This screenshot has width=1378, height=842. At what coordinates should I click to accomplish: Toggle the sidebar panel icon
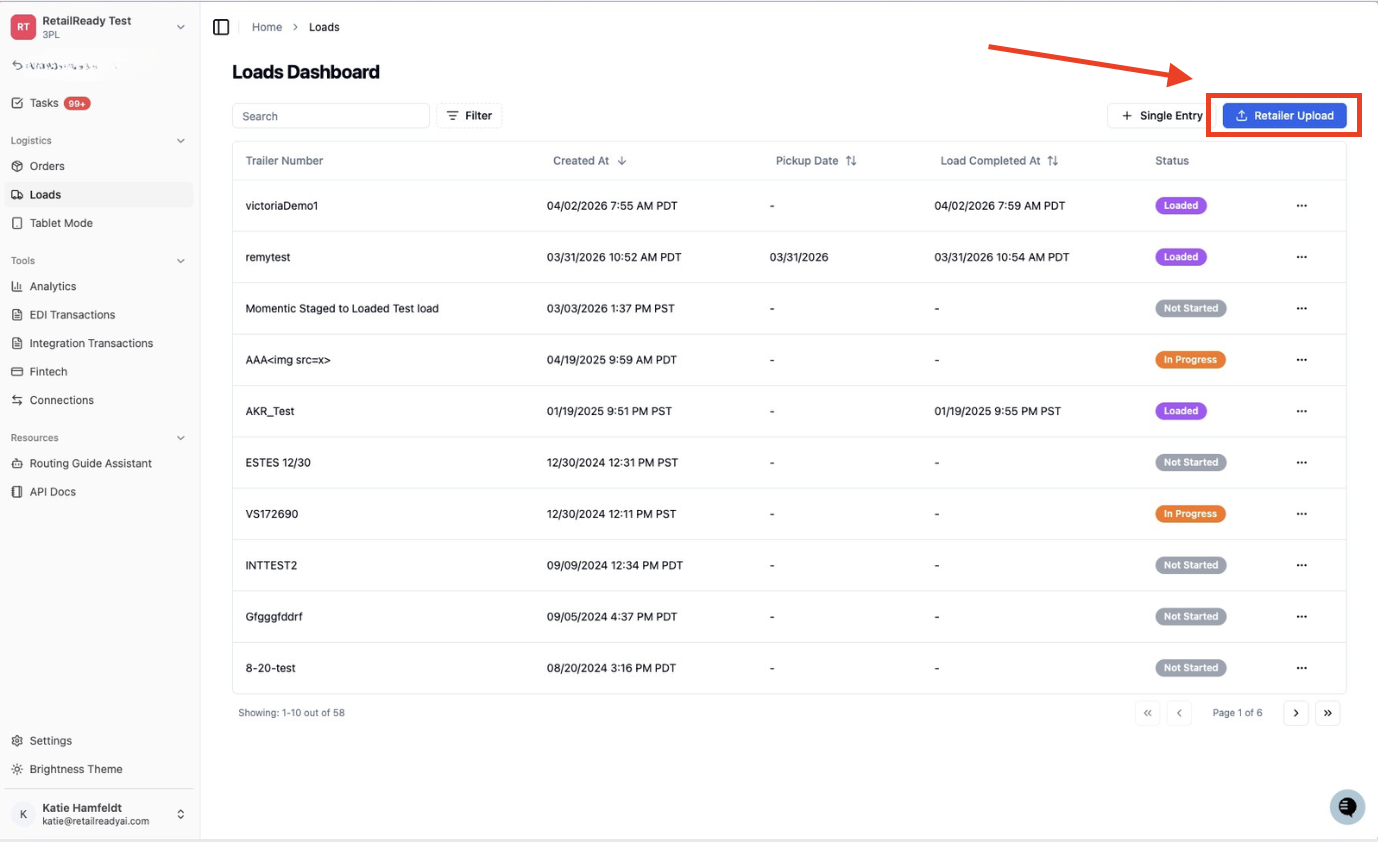[222, 27]
